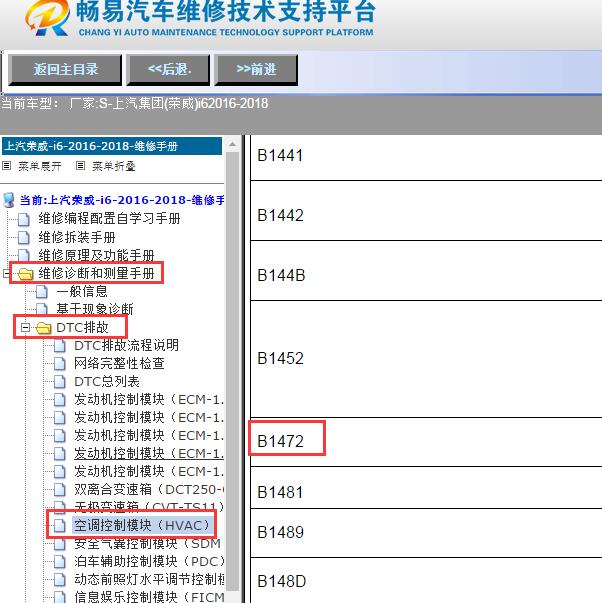The height and width of the screenshot is (603, 602).
Task: Select the DTC排故 folder label
Action: (82, 327)
